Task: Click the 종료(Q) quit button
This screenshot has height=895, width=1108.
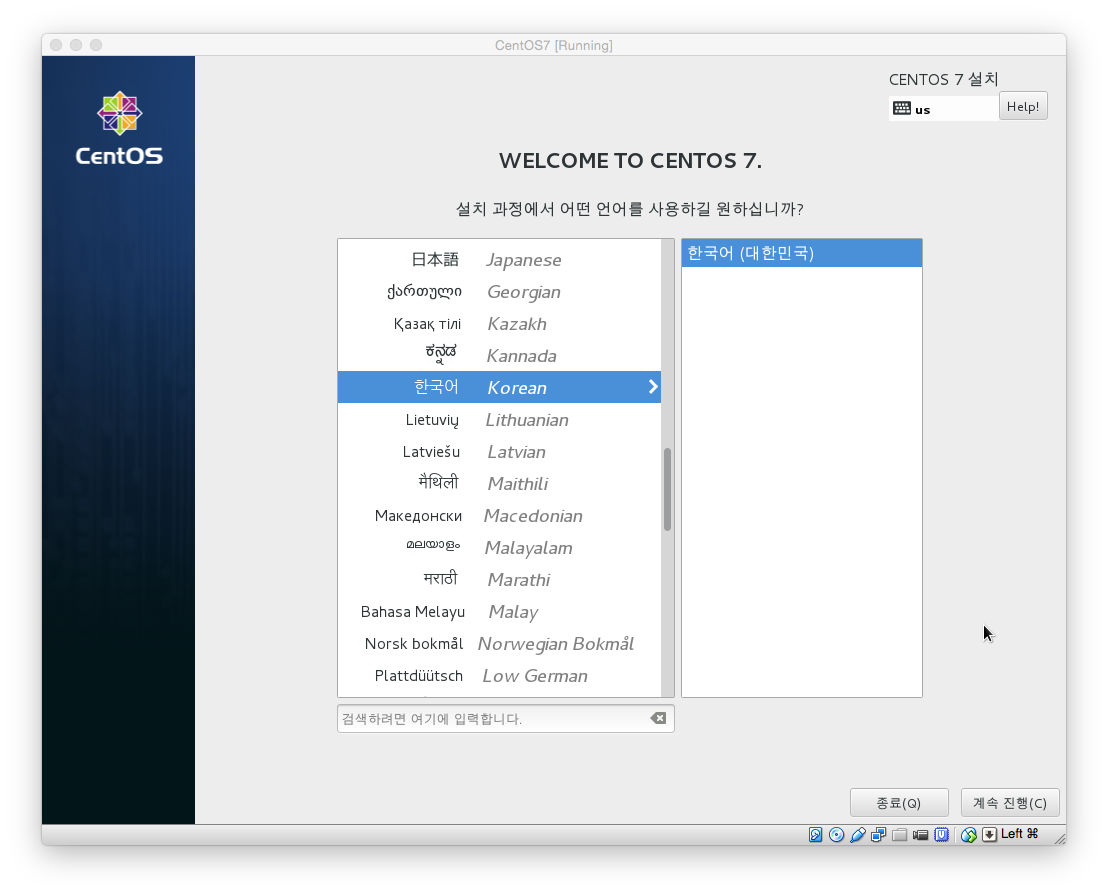Action: click(899, 802)
